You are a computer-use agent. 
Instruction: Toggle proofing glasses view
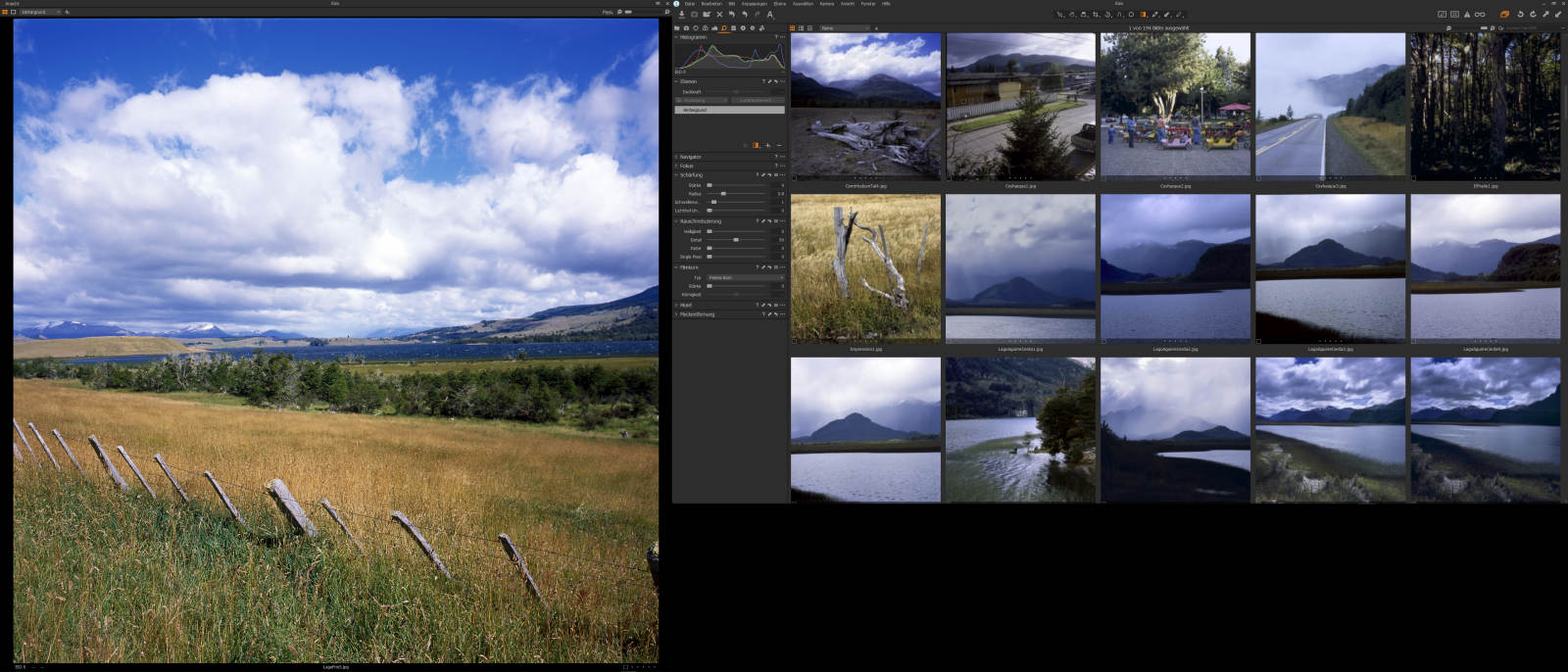point(1480,15)
